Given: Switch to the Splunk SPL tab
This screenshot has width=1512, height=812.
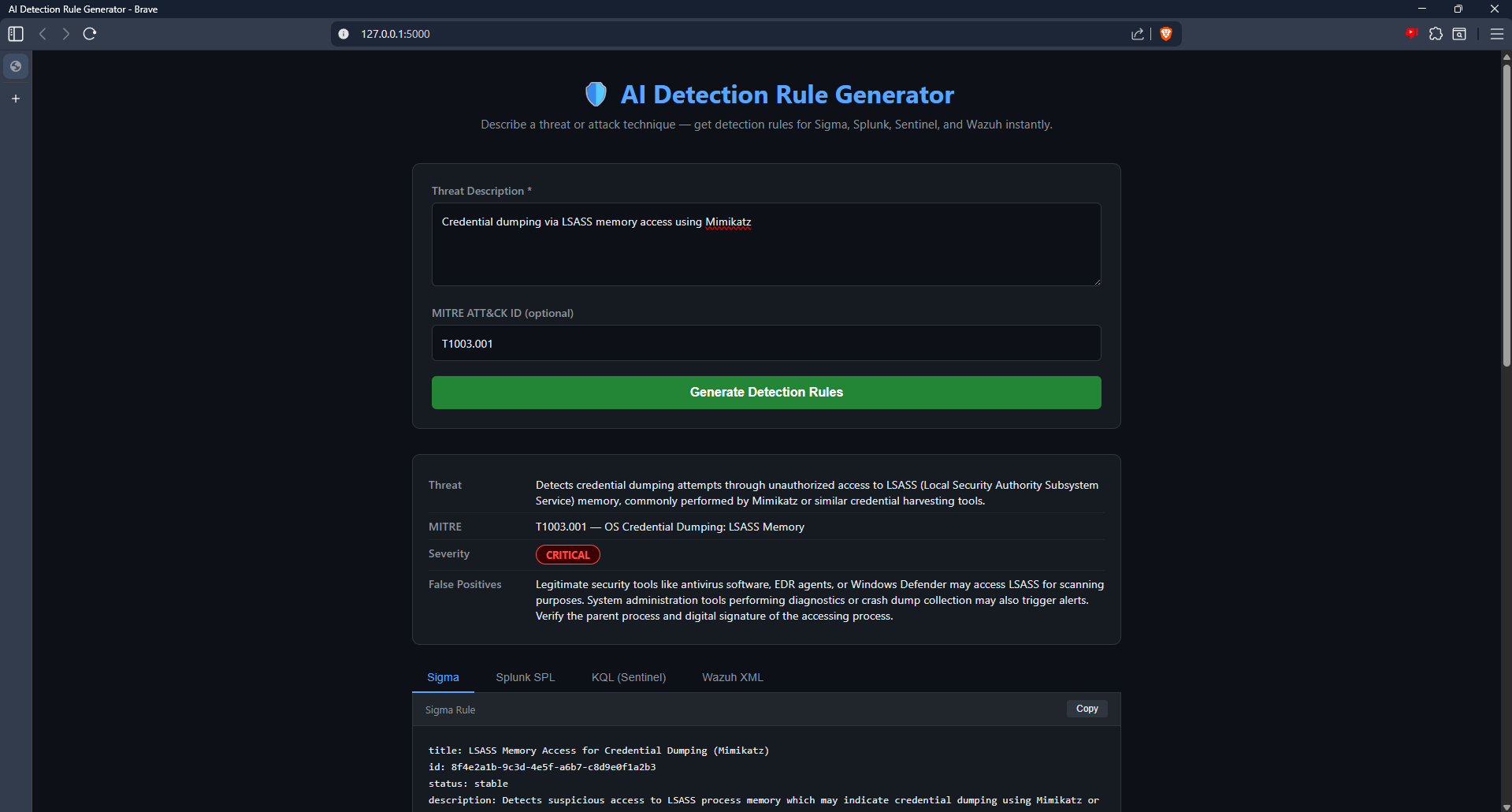Looking at the screenshot, I should (x=526, y=677).
